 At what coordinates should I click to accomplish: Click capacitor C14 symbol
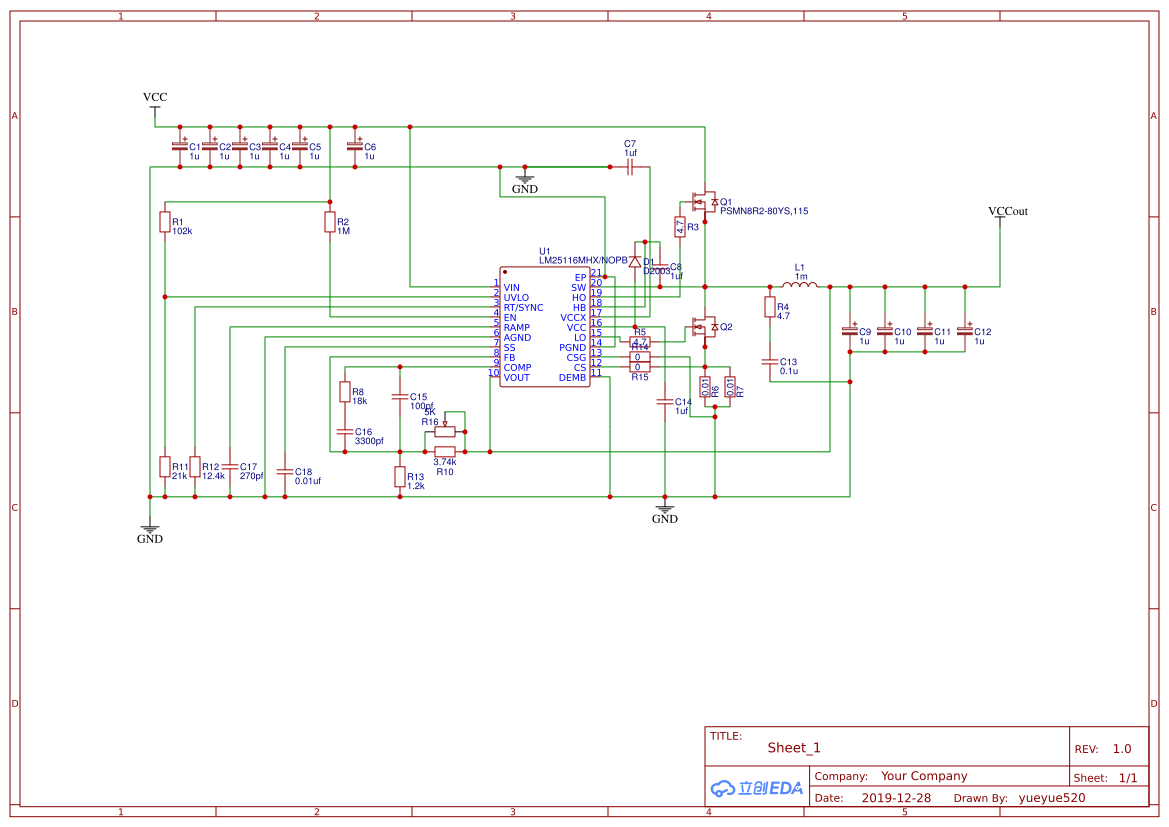665,402
